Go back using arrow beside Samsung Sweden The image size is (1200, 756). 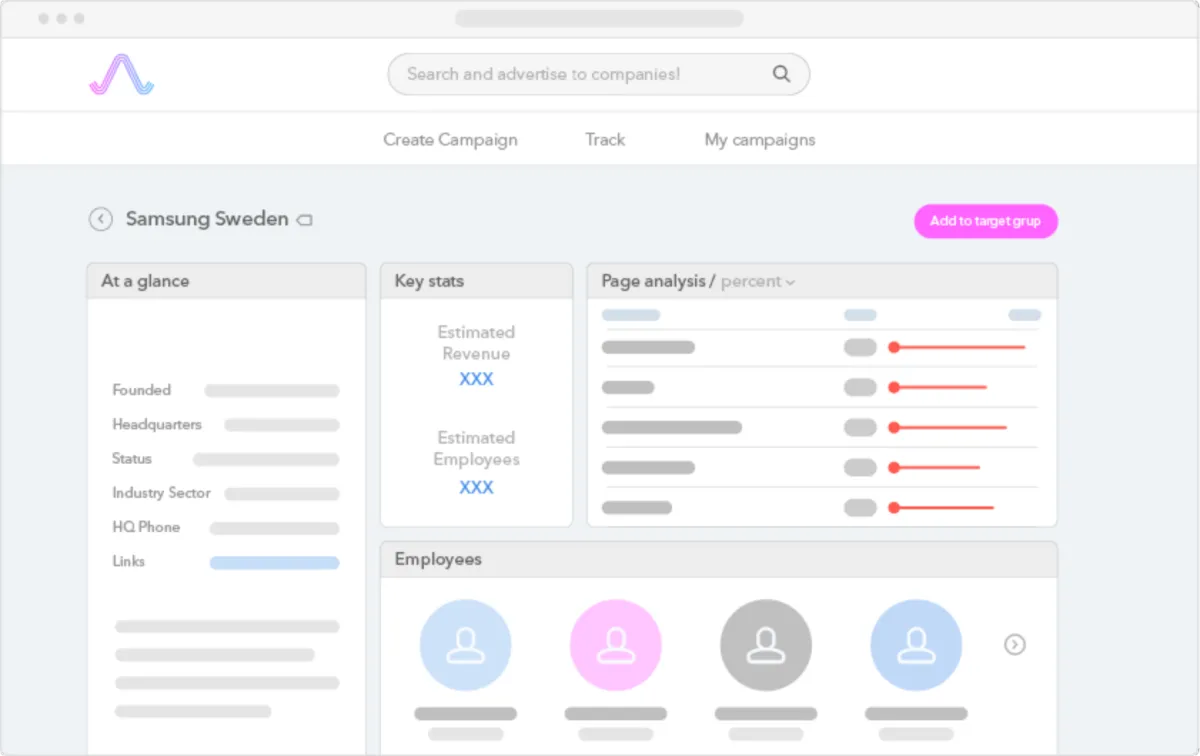(x=101, y=219)
